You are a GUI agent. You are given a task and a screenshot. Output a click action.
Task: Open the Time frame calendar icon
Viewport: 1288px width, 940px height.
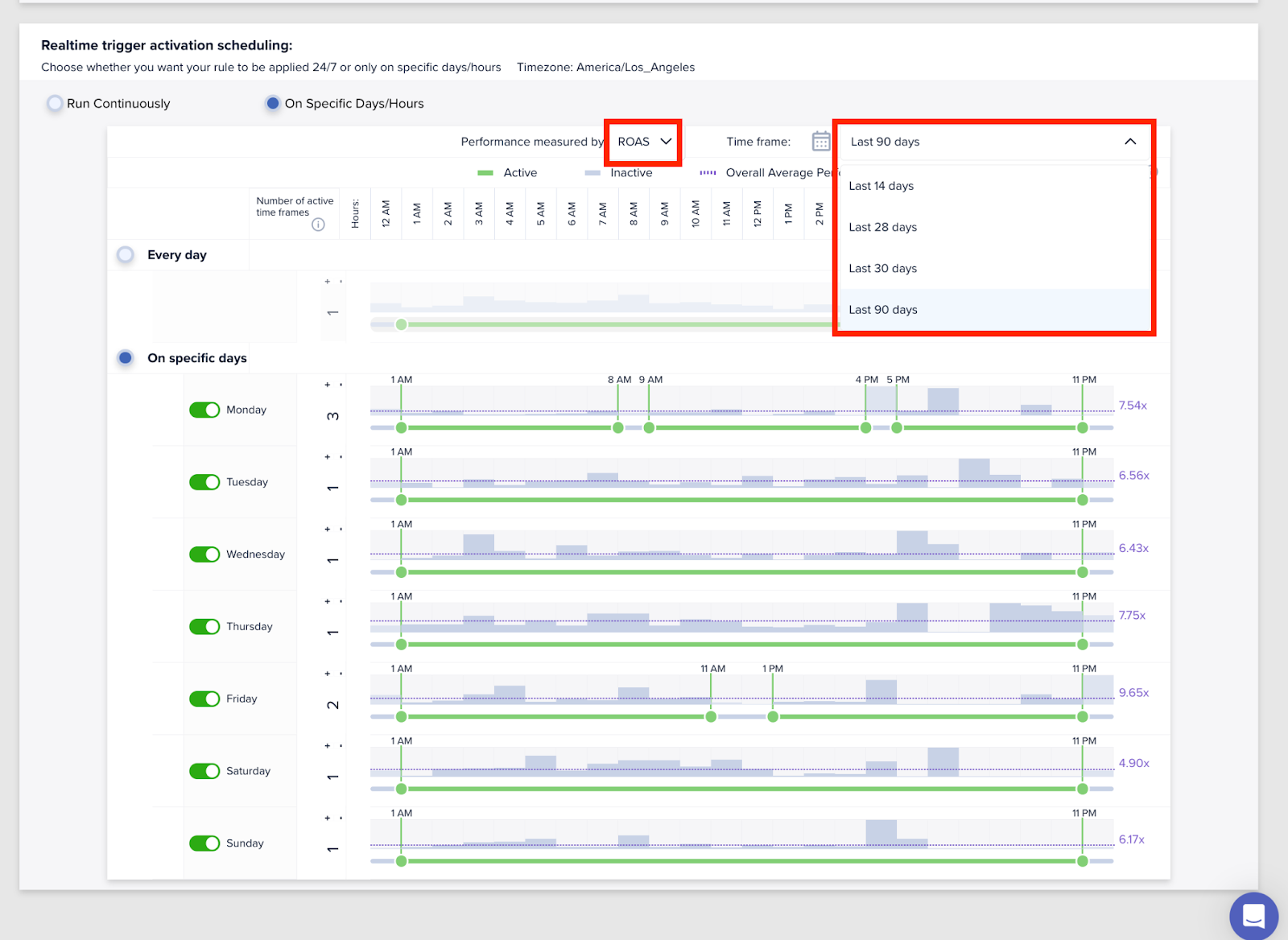(x=821, y=142)
